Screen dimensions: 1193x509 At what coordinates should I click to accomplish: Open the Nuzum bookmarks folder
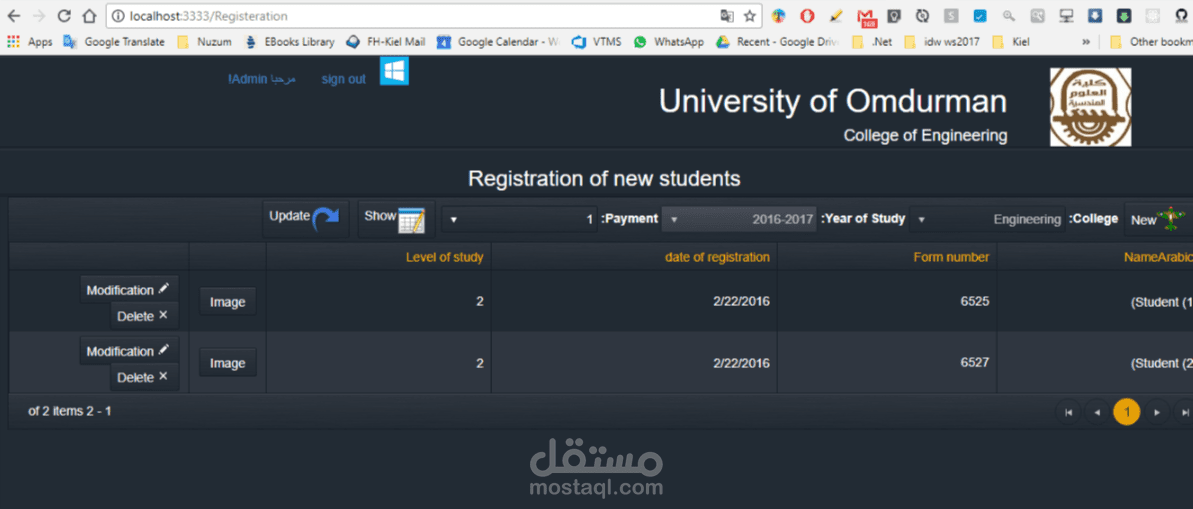[204, 42]
